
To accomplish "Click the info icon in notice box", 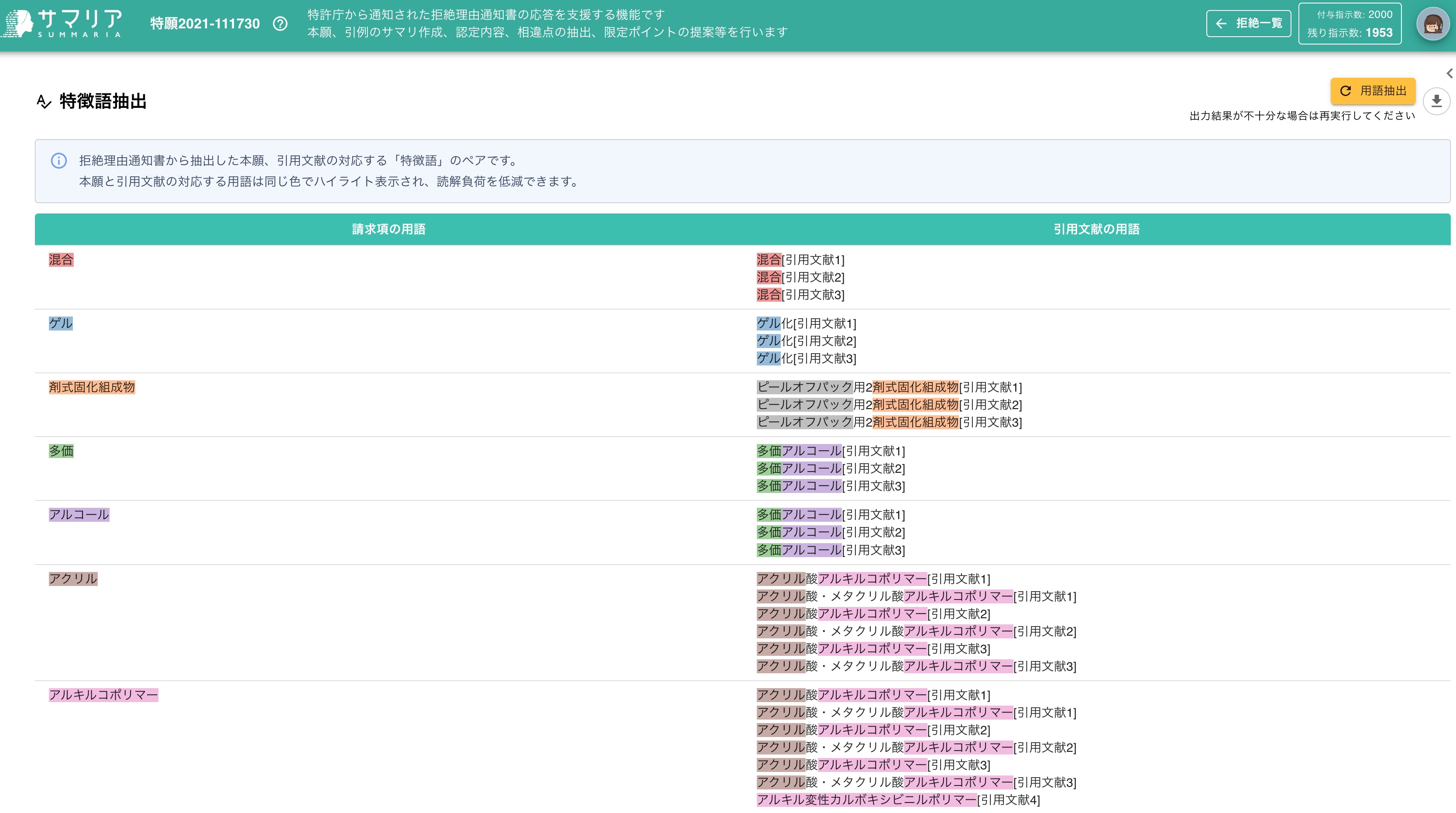I will pos(59,161).
